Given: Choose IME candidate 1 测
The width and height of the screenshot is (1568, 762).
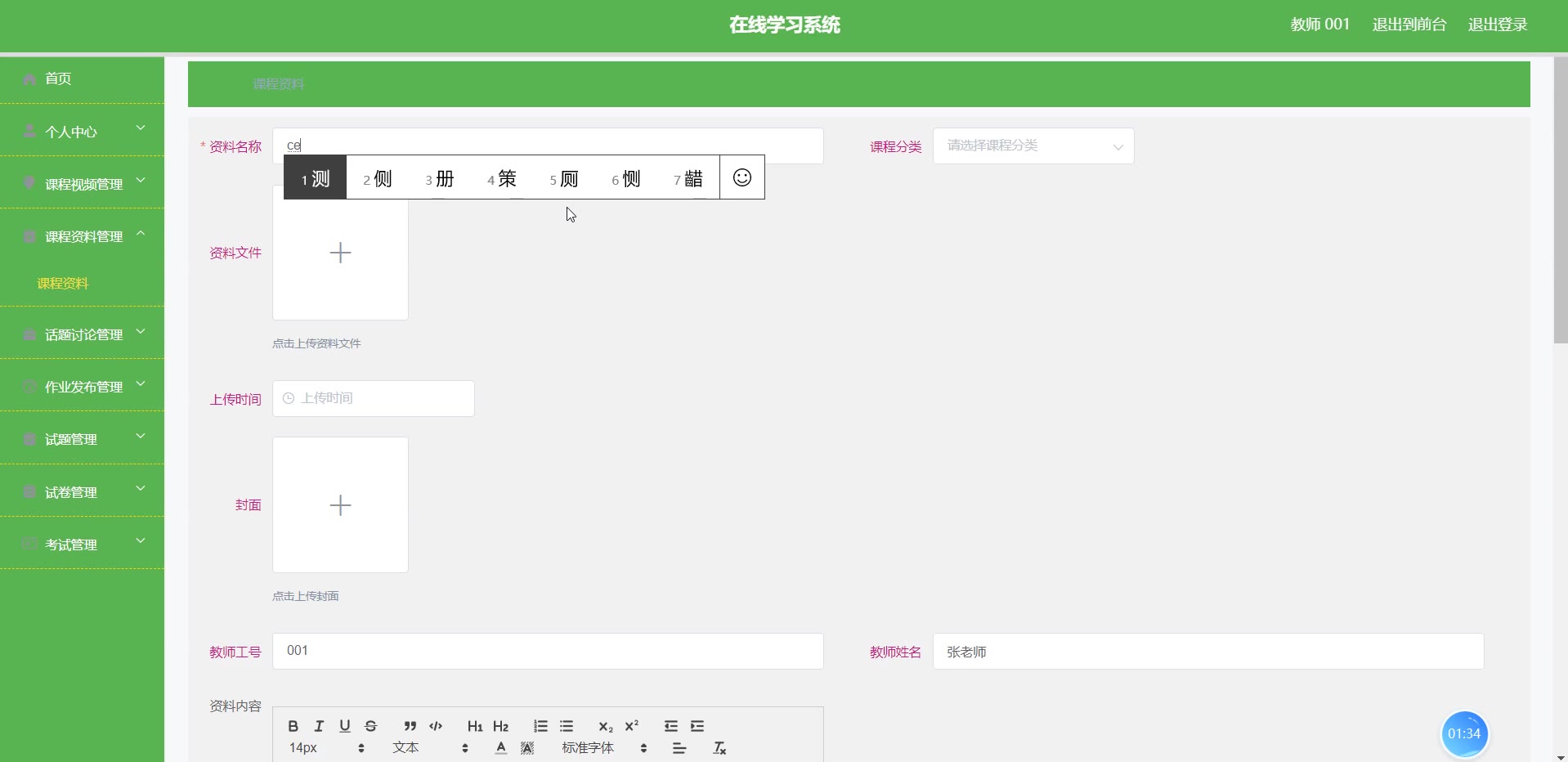Looking at the screenshot, I should 316,177.
